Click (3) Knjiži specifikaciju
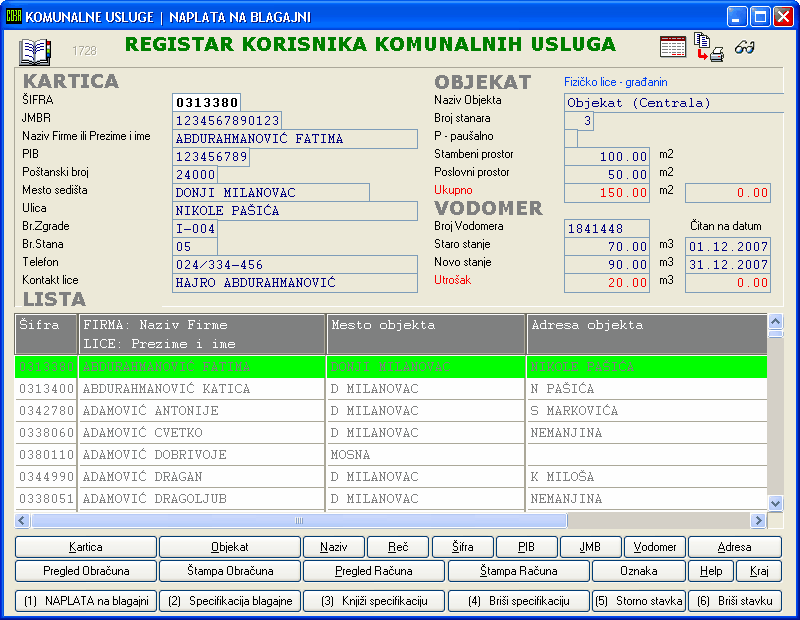 click(x=373, y=601)
